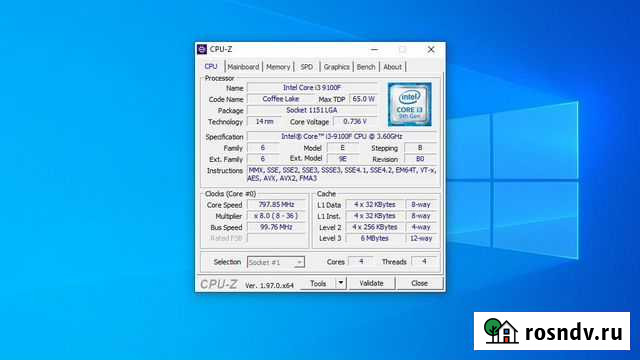Click the Level 3 12-way associativity value
The height and width of the screenshot is (360, 640).
point(421,238)
